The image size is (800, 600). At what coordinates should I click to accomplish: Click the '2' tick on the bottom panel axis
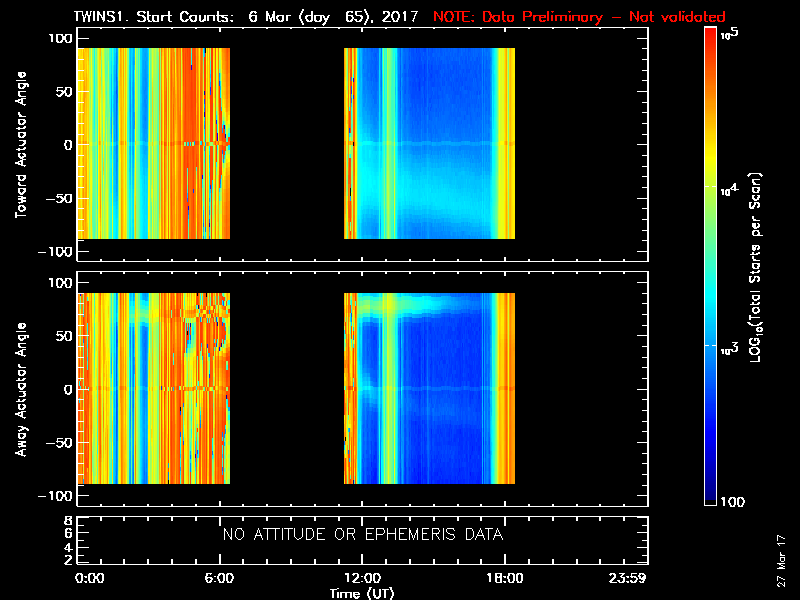(x=68, y=560)
